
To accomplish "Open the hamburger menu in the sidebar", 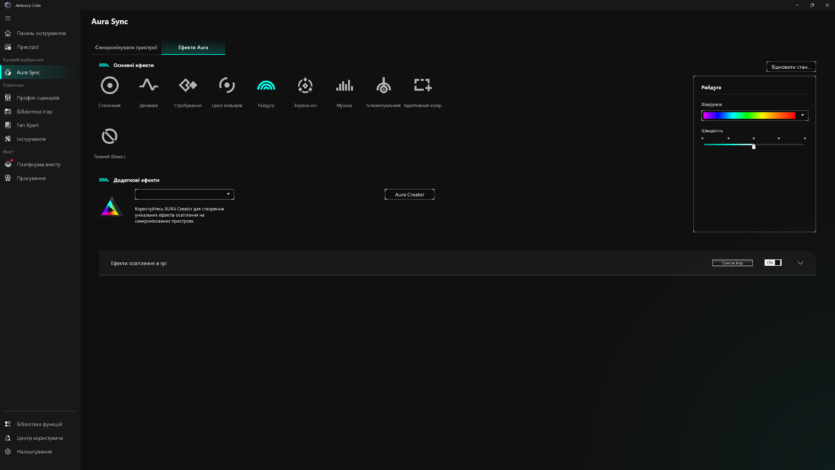I will coord(7,18).
